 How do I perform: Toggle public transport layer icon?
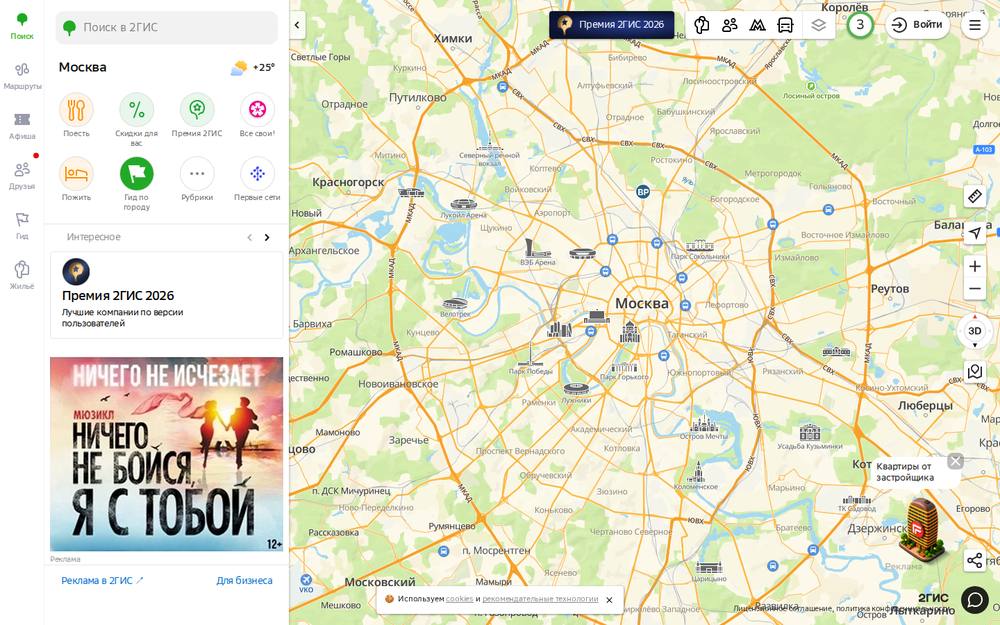point(785,25)
